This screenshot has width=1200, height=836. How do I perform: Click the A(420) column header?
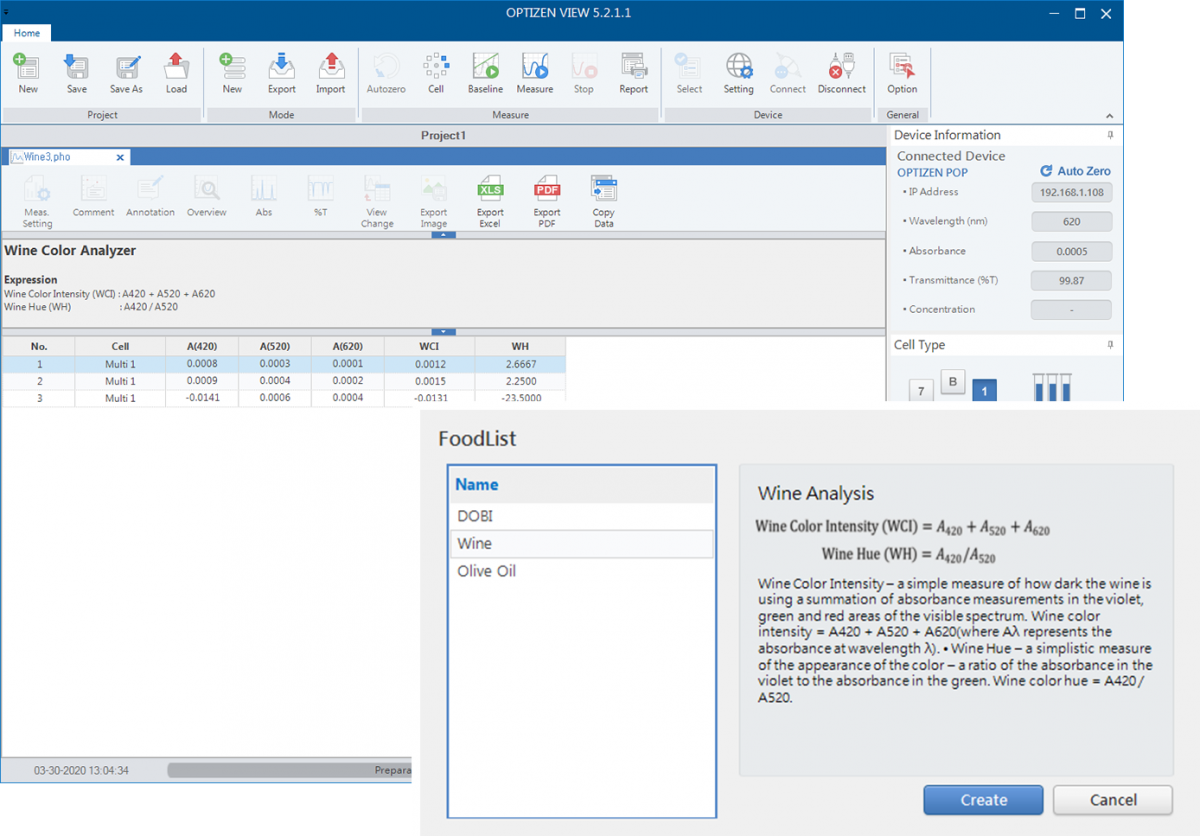202,346
